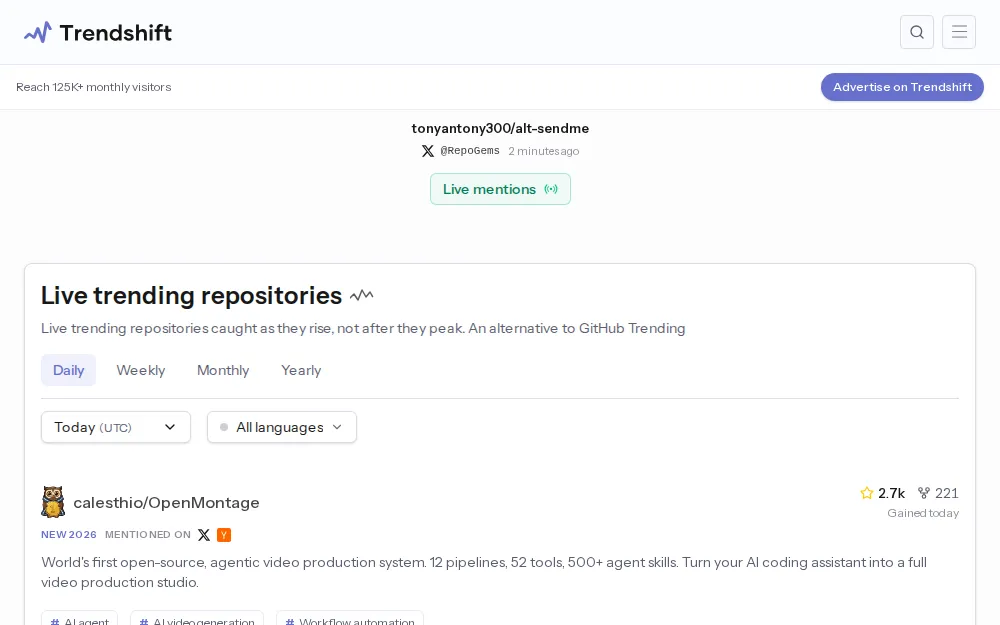Switch to the Weekly tab
The height and width of the screenshot is (625, 1000).
tap(141, 370)
